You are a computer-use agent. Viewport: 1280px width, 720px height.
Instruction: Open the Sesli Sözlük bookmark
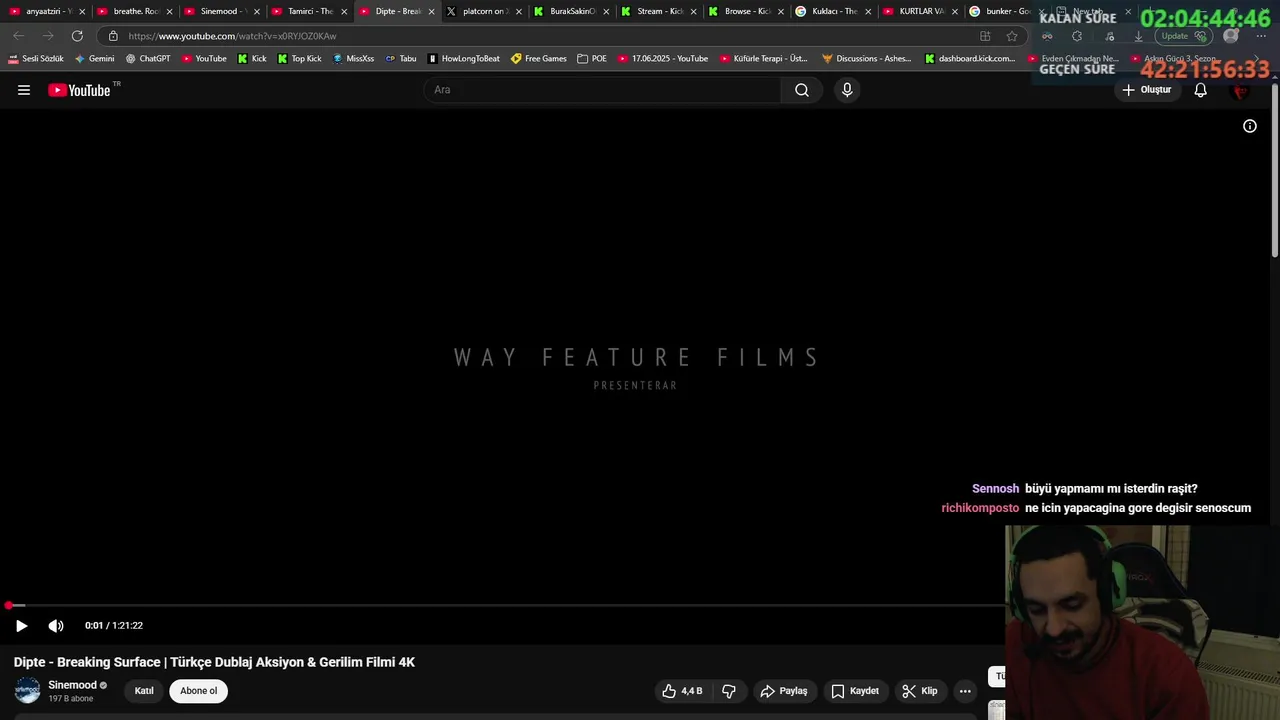pyautogui.click(x=36, y=59)
